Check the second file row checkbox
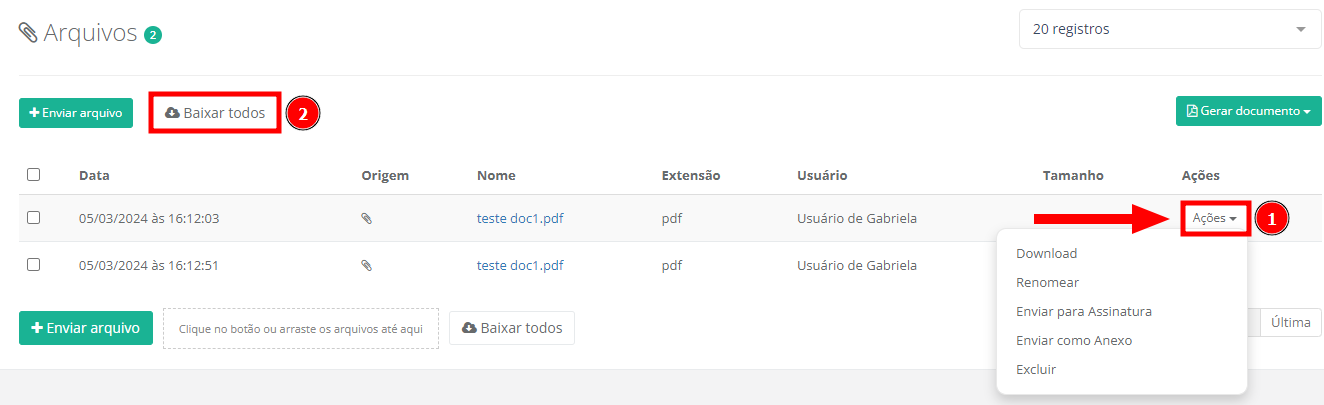This screenshot has height=405, width=1324. (x=33, y=266)
